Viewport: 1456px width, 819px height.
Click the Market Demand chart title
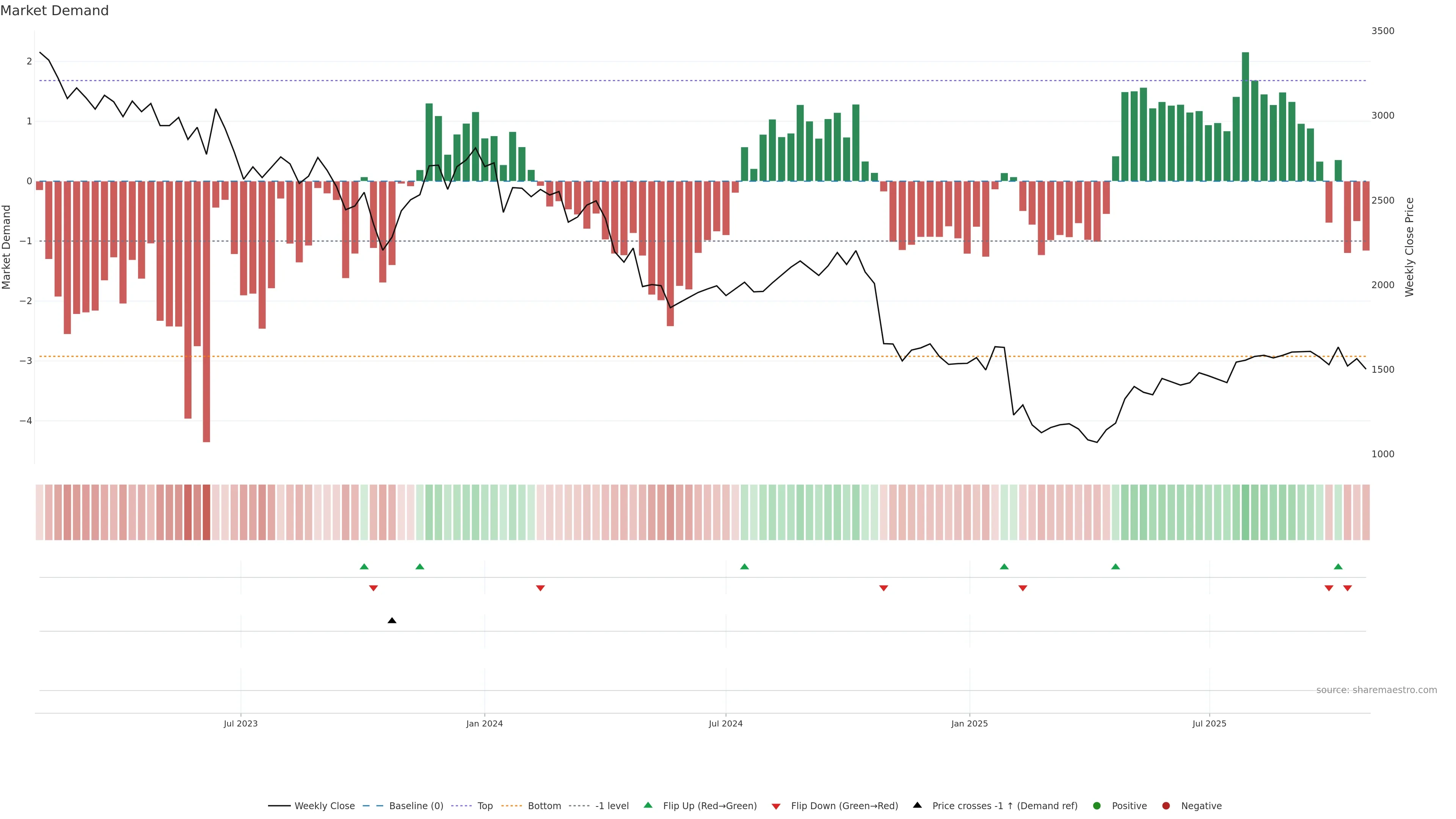[x=54, y=11]
